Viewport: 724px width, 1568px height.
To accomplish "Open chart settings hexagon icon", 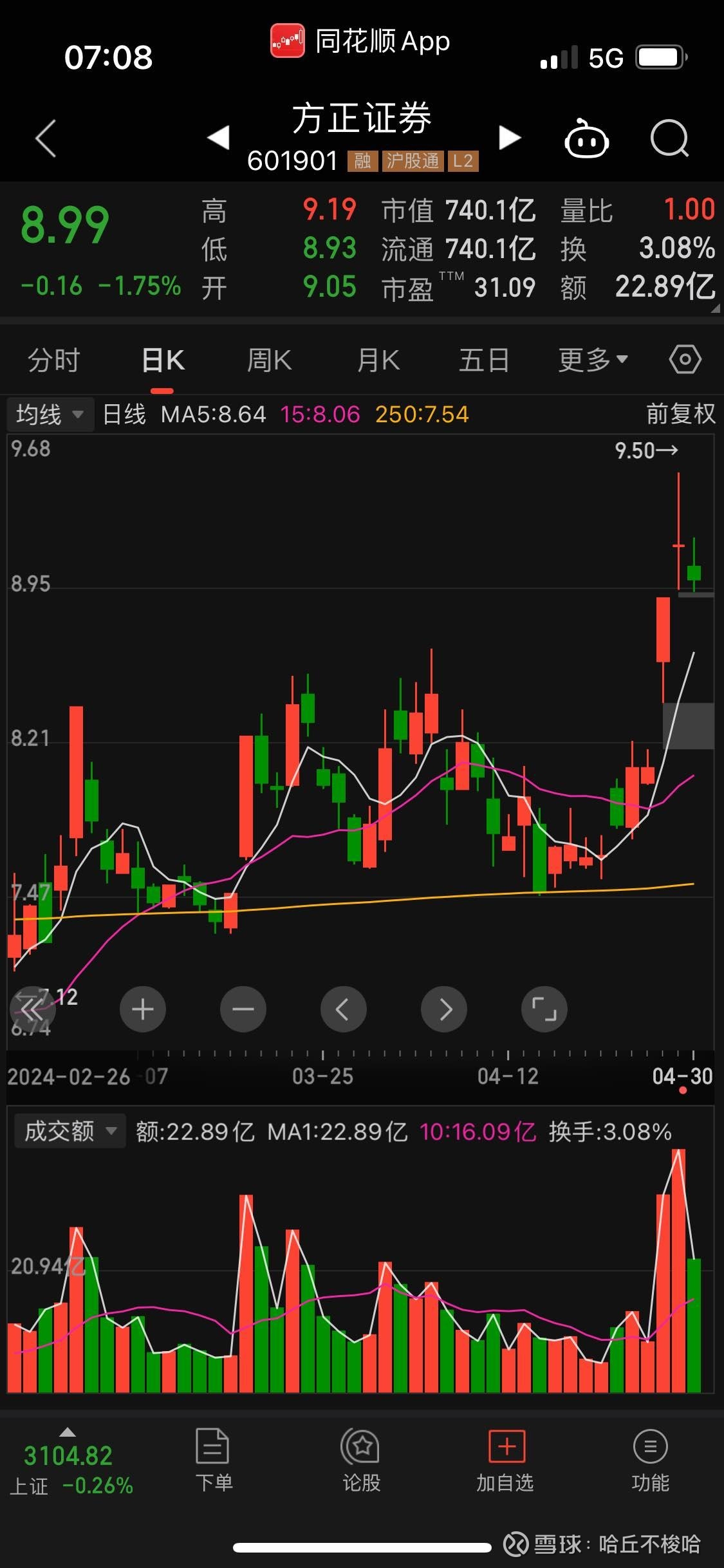I will (685, 359).
